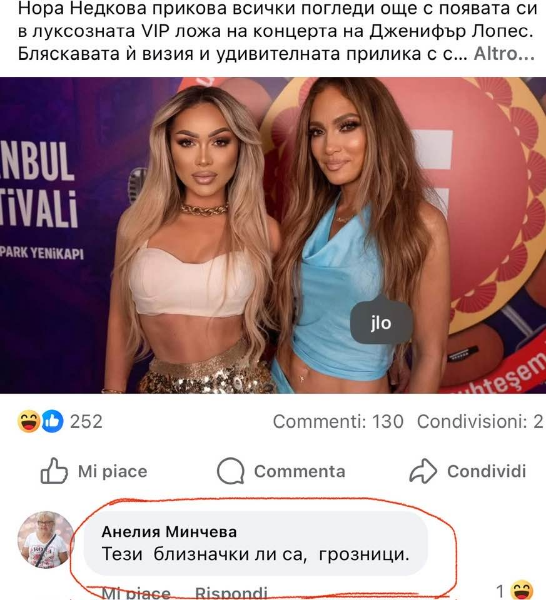
Task: Click the post caption starting Нора Недкова
Action: (x=276, y=31)
